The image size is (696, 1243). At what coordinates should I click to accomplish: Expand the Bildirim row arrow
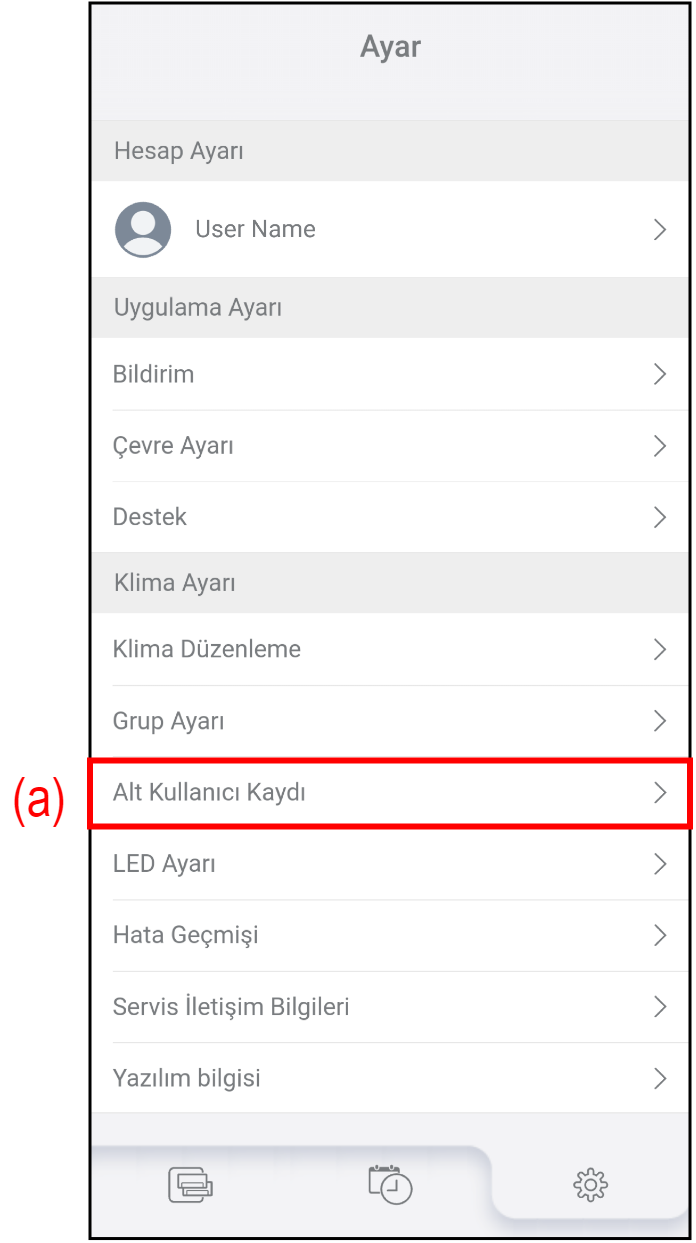[659, 374]
